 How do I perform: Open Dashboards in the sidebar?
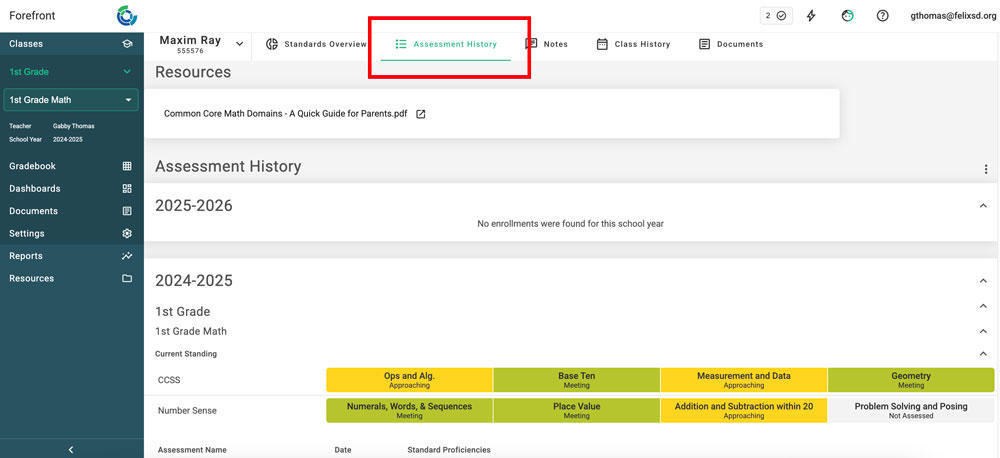35,189
